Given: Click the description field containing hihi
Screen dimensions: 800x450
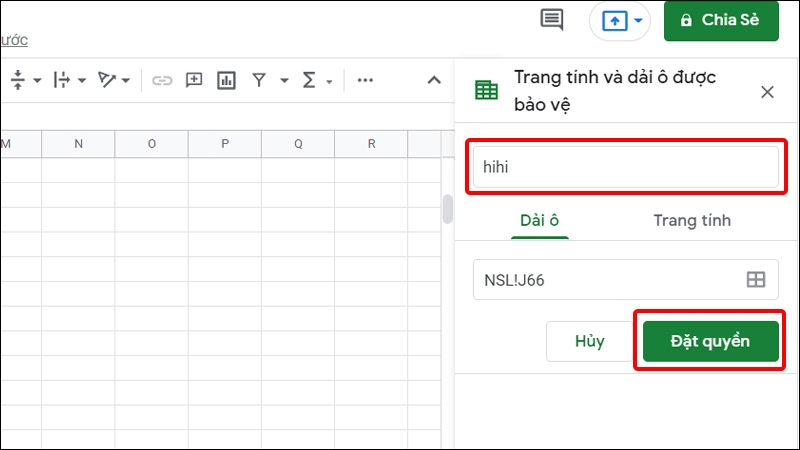Looking at the screenshot, I should (x=626, y=167).
